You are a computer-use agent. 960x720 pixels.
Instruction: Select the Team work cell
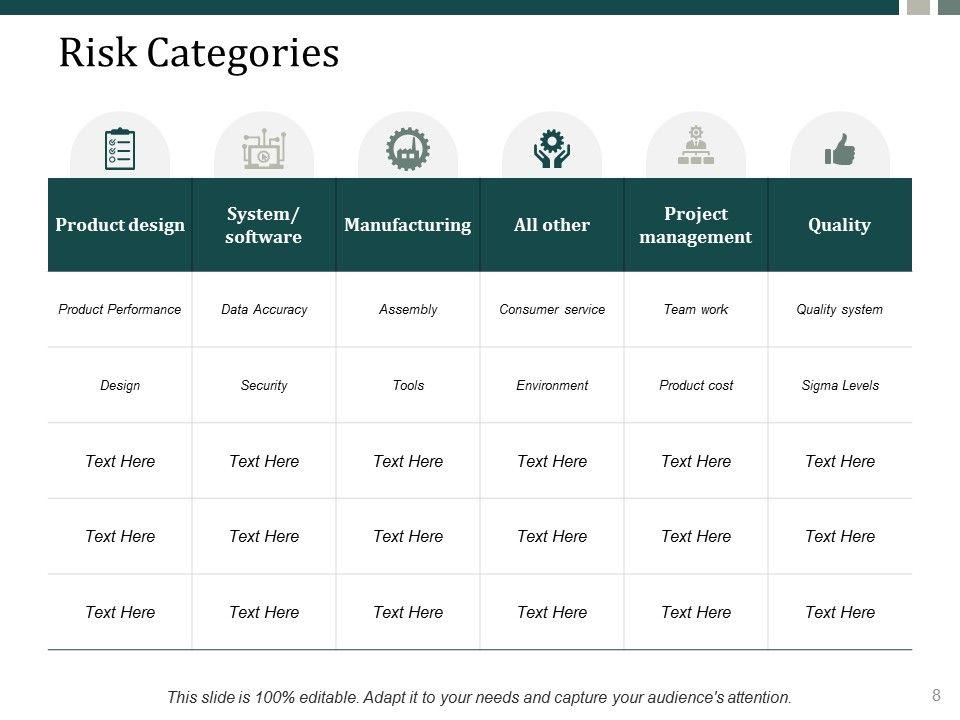tap(696, 309)
